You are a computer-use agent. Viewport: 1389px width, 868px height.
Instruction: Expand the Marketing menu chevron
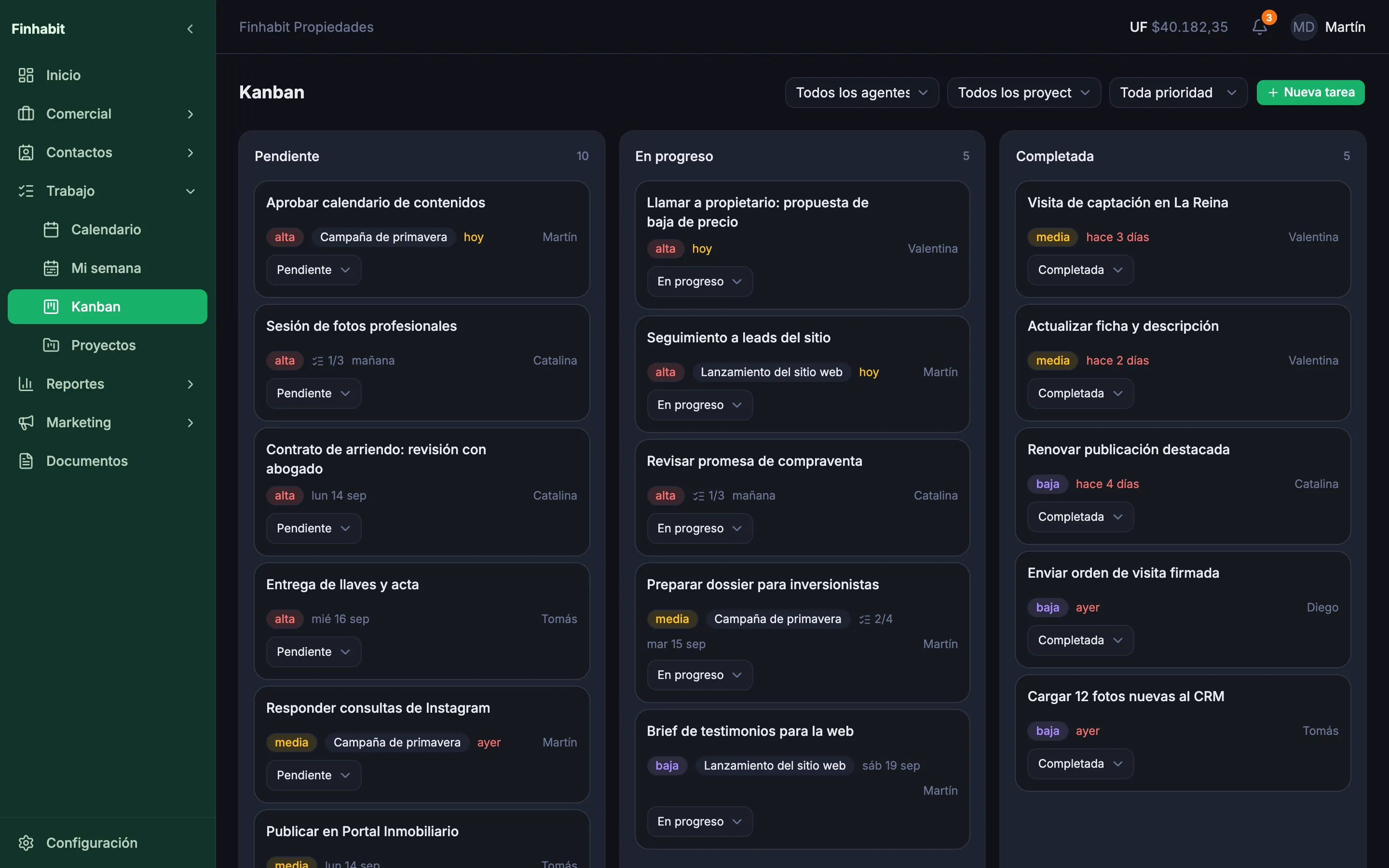tap(190, 422)
